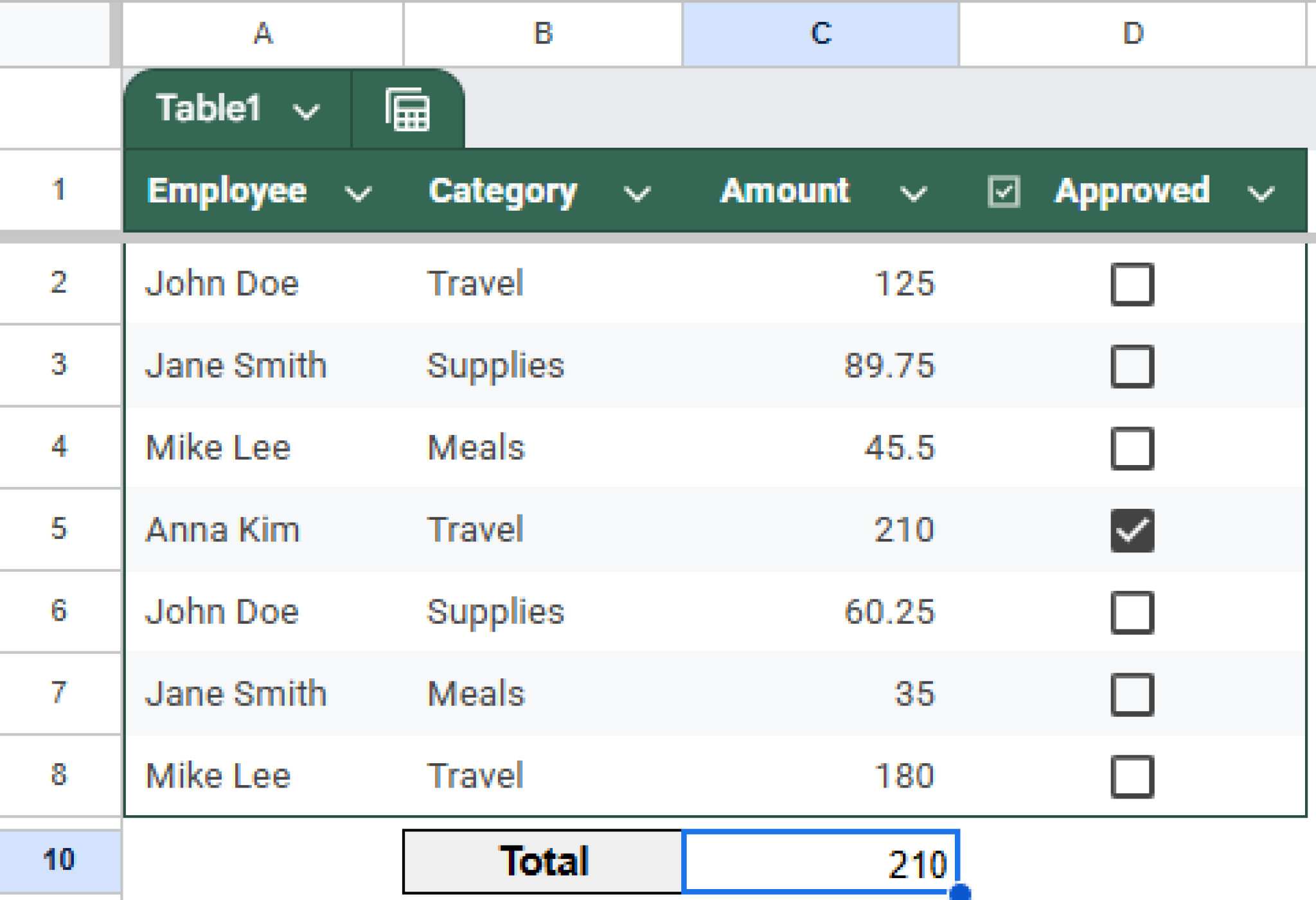1316x900 pixels.
Task: Open the Employee column filter dropdown
Action: pos(359,192)
